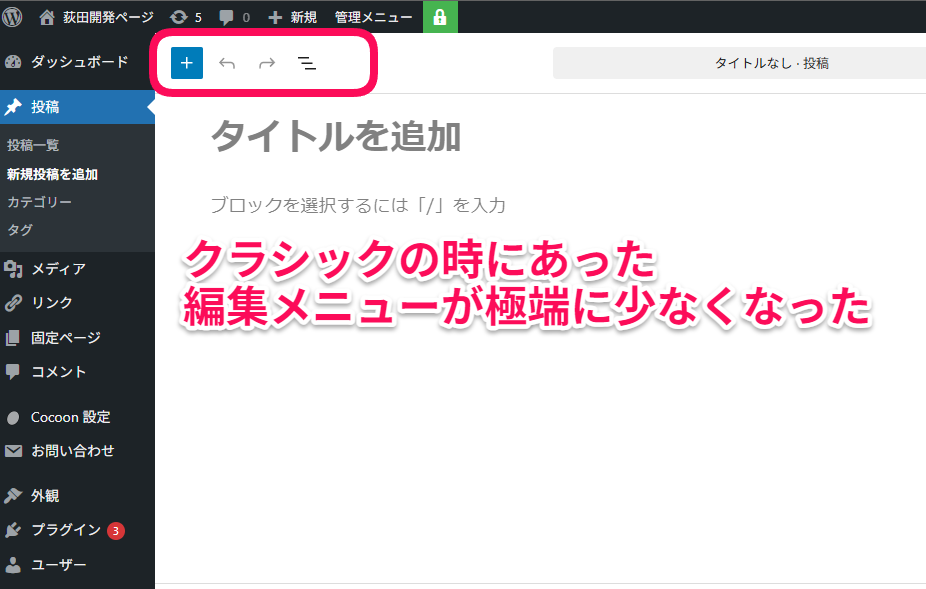Open プラグイン menu with badge 3
Screen dimensions: 926x589
click(65, 530)
